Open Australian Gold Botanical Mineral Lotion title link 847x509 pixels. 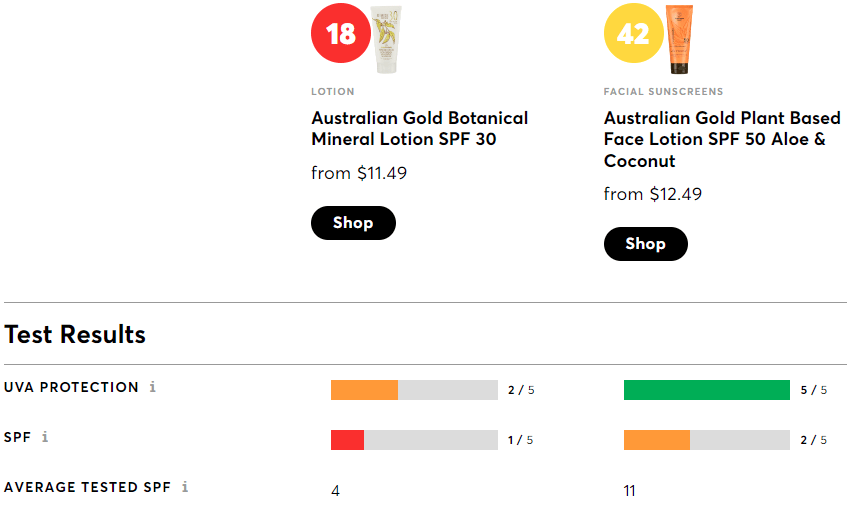419,129
